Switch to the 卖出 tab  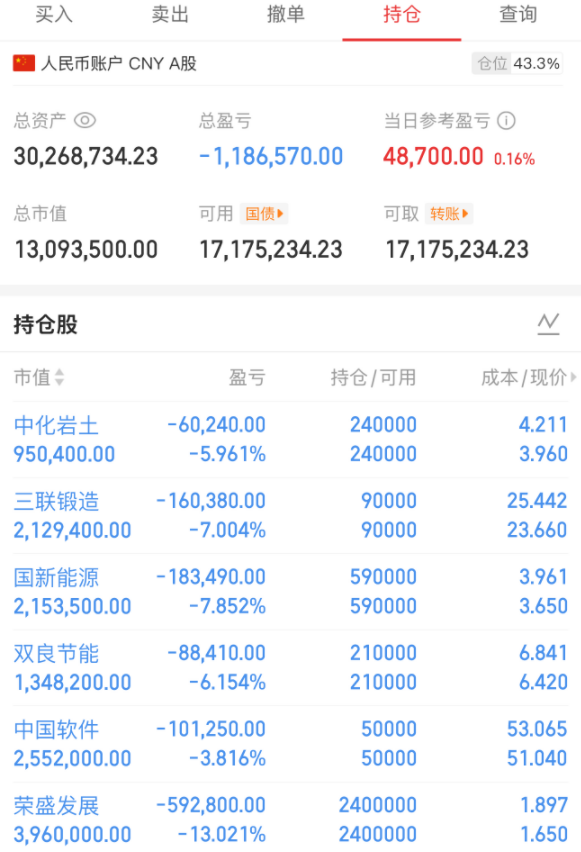pyautogui.click(x=170, y=14)
